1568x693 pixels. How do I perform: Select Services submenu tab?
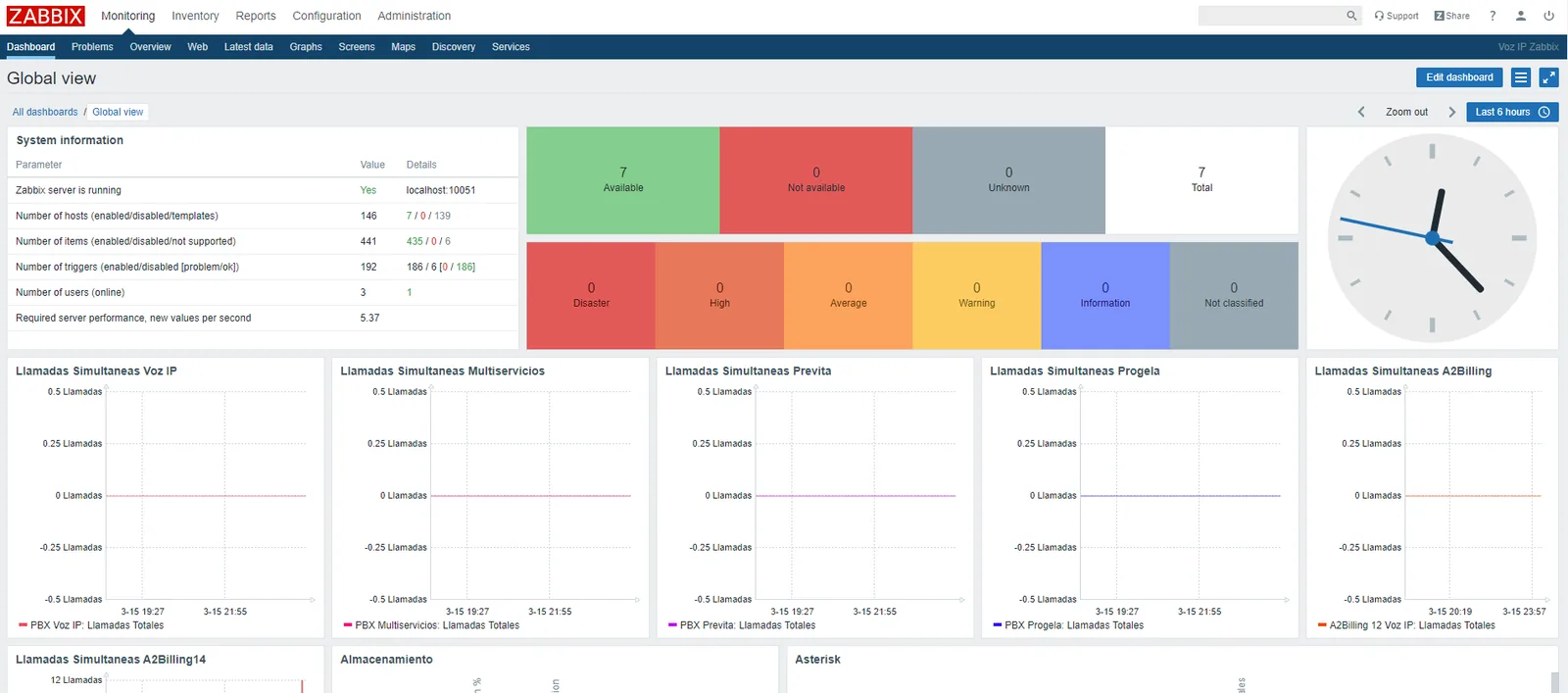click(511, 47)
